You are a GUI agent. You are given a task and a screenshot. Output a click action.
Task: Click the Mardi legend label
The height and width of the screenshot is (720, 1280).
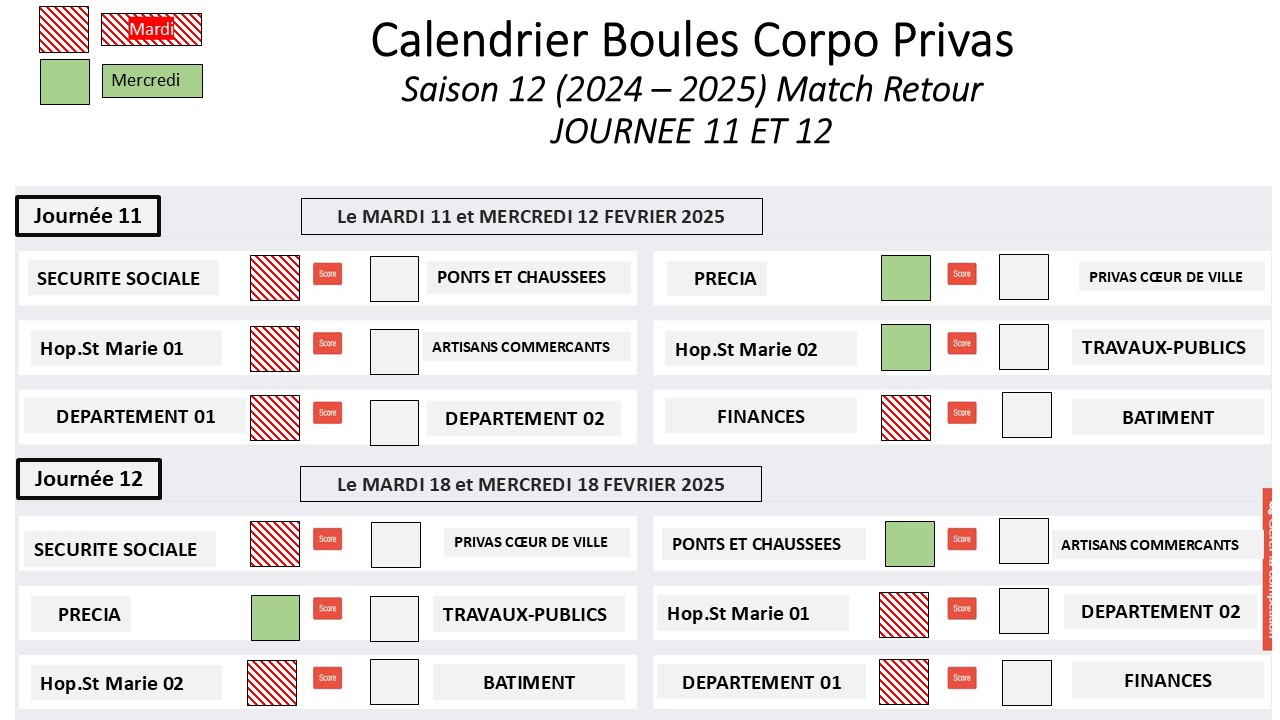152,30
